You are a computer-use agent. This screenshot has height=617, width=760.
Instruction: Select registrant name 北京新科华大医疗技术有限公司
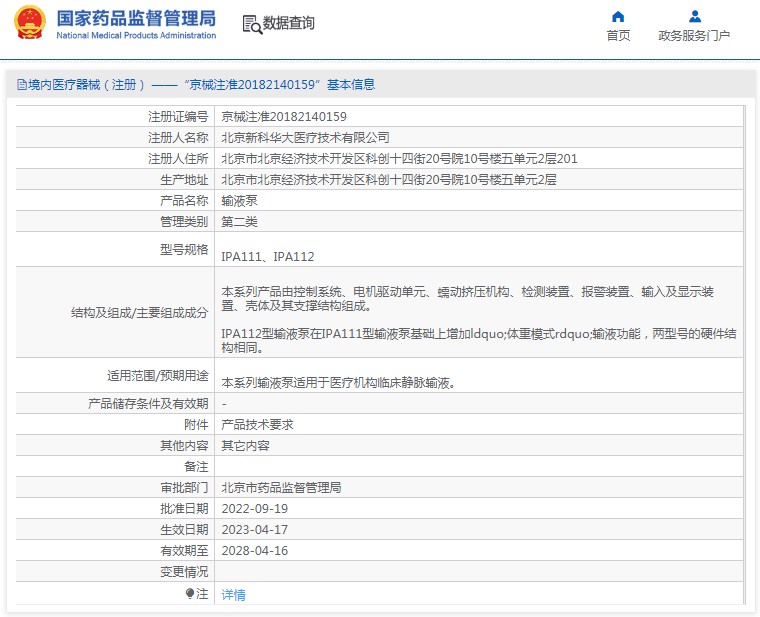(305, 138)
